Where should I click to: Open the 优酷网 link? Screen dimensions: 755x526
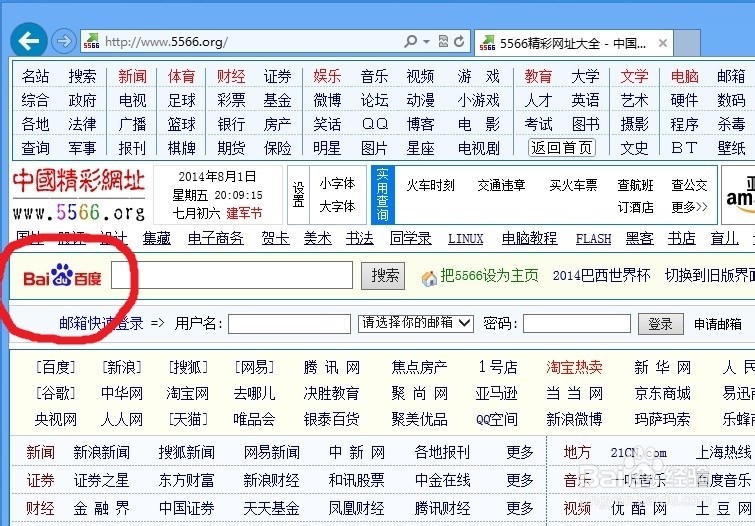coord(638,508)
